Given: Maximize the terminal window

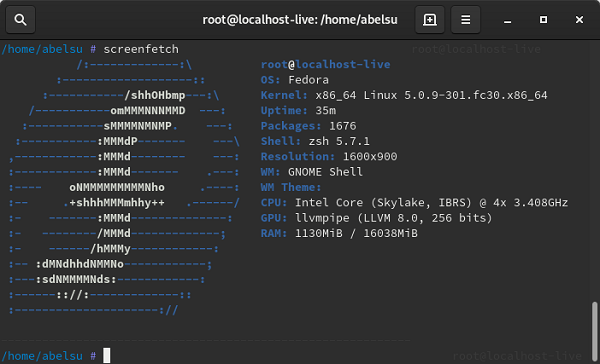Looking at the screenshot, I should (543, 20).
